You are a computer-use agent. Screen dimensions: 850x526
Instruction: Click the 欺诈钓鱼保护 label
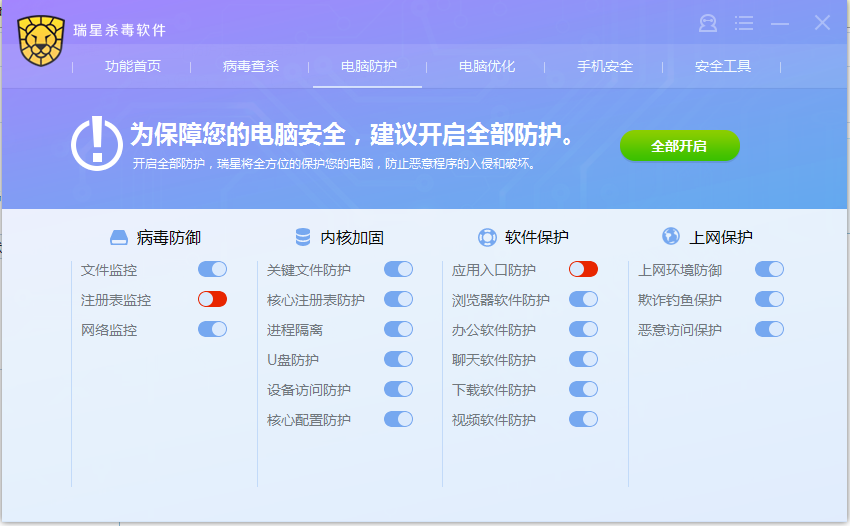680,300
